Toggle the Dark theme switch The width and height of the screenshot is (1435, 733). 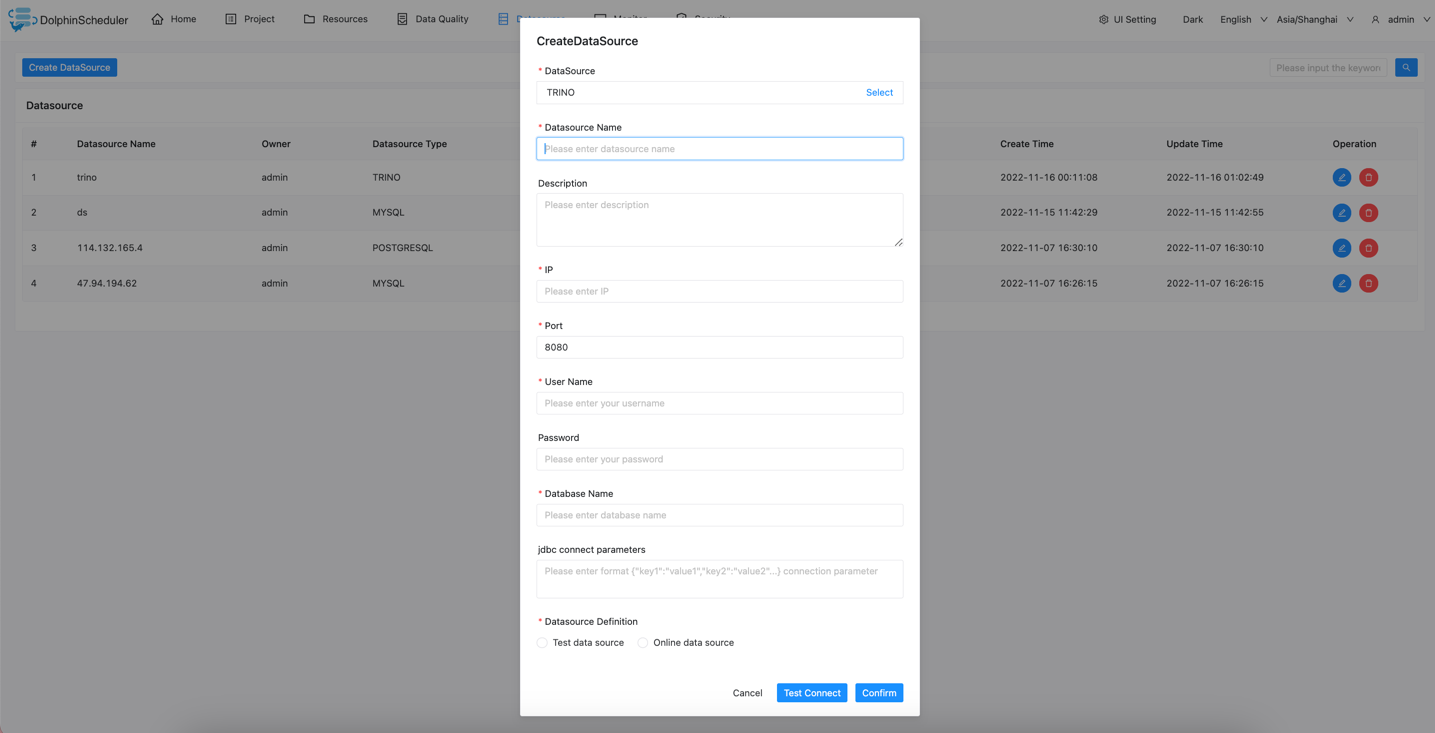click(1192, 20)
